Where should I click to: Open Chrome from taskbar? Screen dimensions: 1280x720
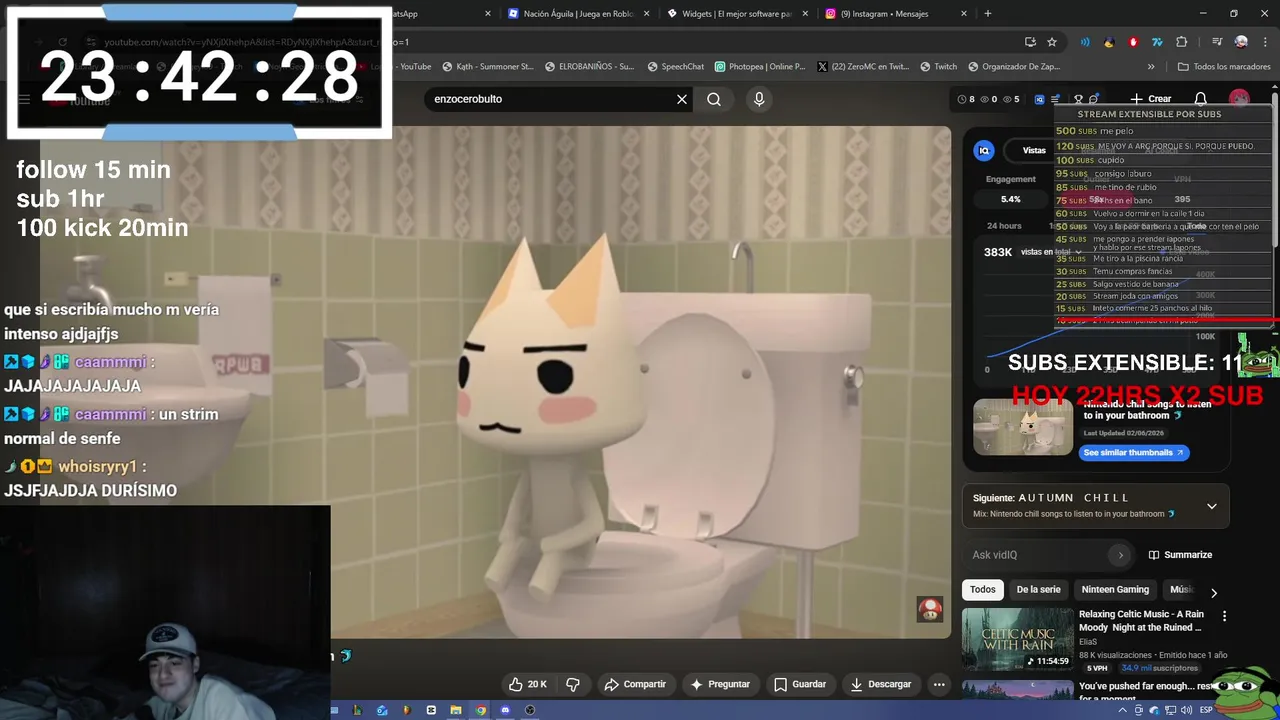click(481, 710)
